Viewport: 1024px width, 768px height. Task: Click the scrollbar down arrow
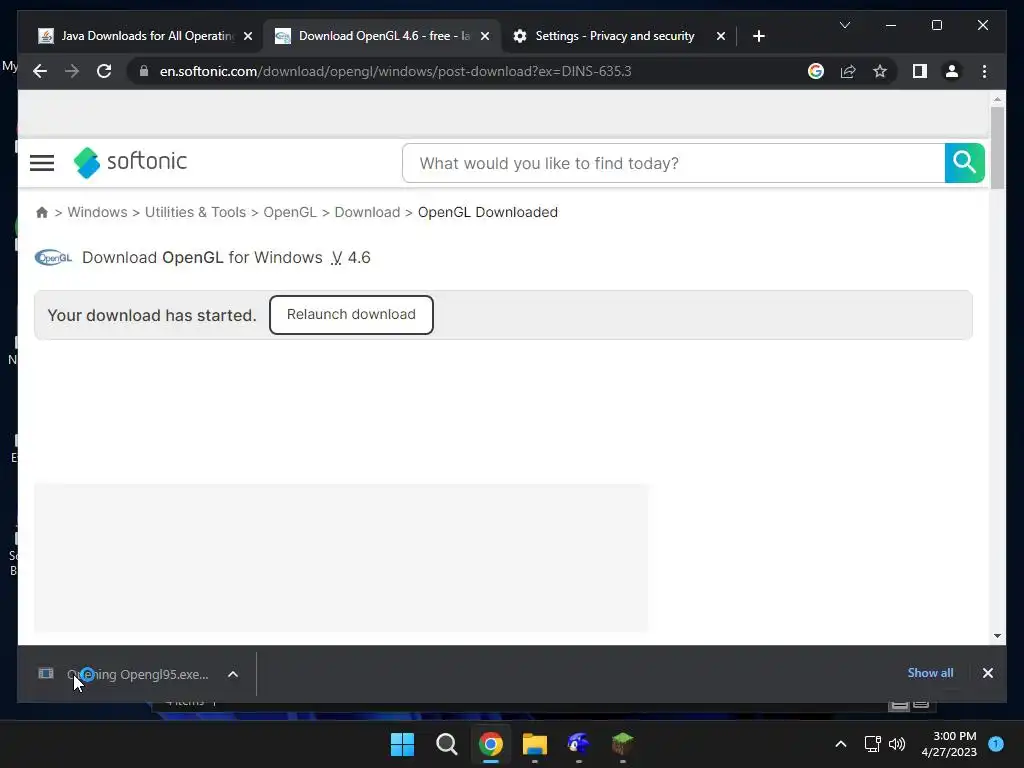(997, 636)
